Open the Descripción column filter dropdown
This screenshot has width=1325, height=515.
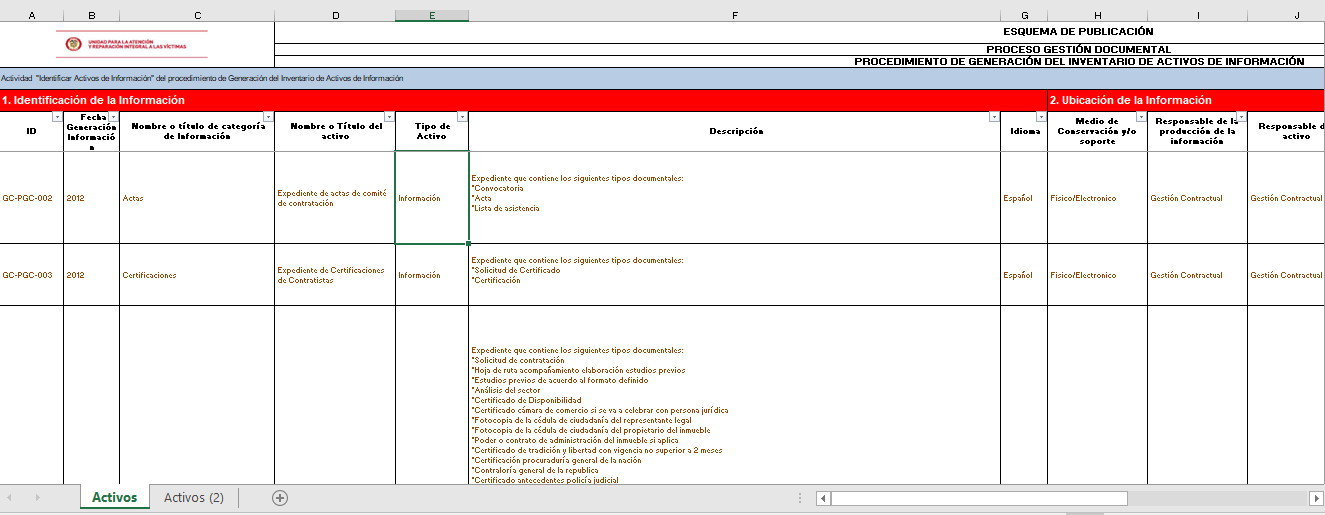click(993, 117)
